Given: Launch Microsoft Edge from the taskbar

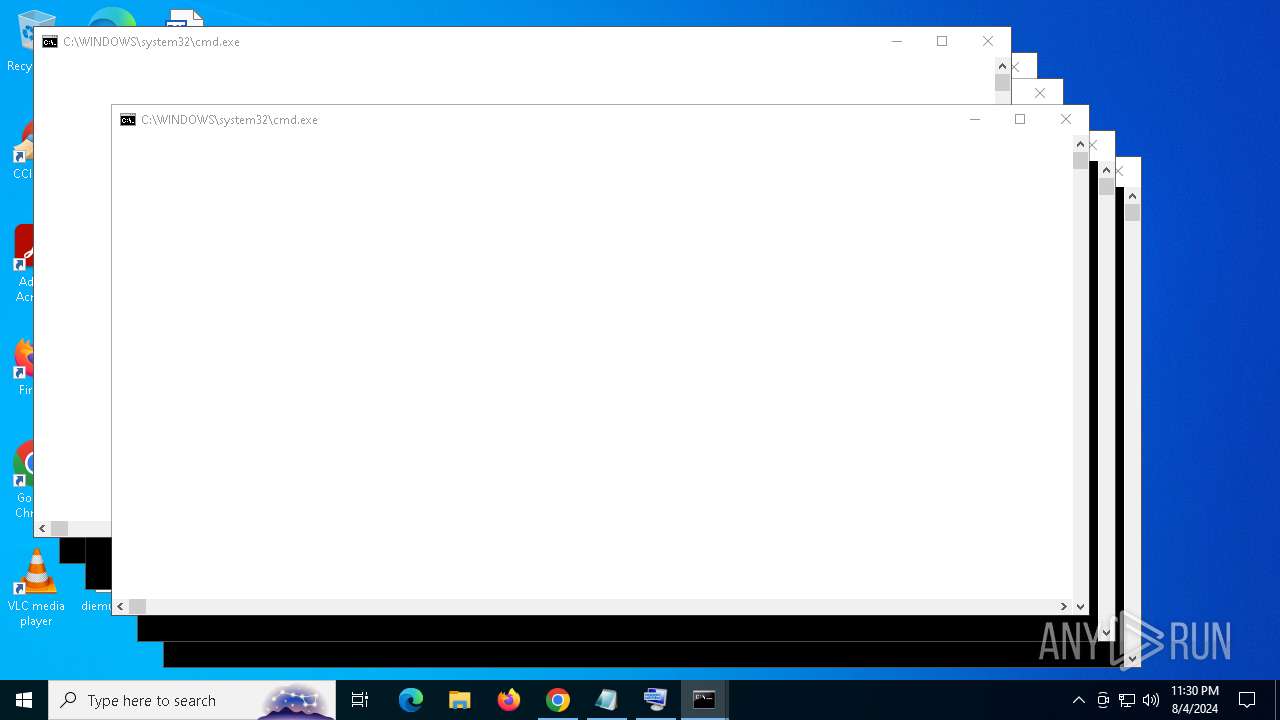Looking at the screenshot, I should pyautogui.click(x=411, y=700).
